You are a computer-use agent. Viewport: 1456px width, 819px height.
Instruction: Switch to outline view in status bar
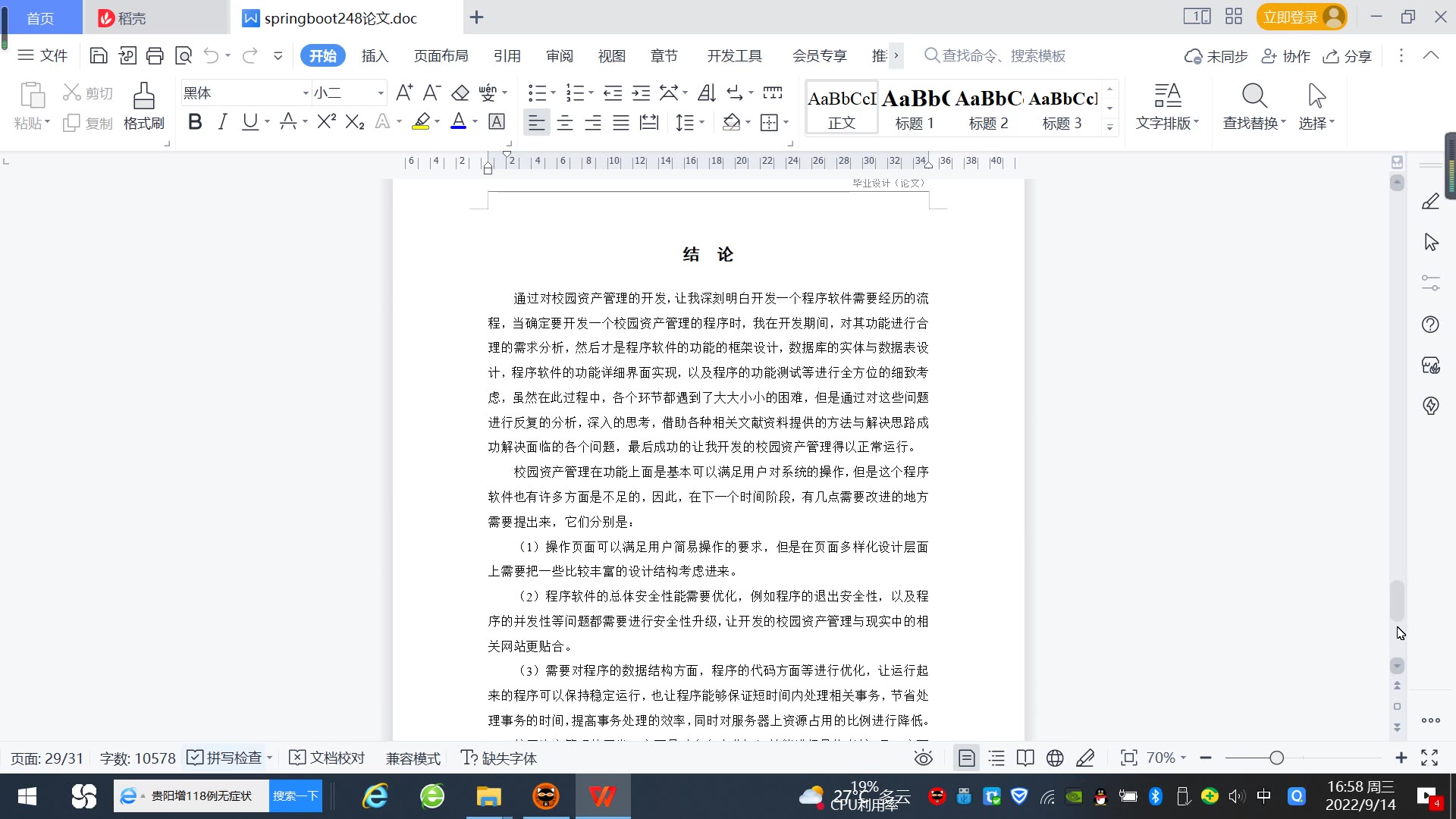point(996,758)
